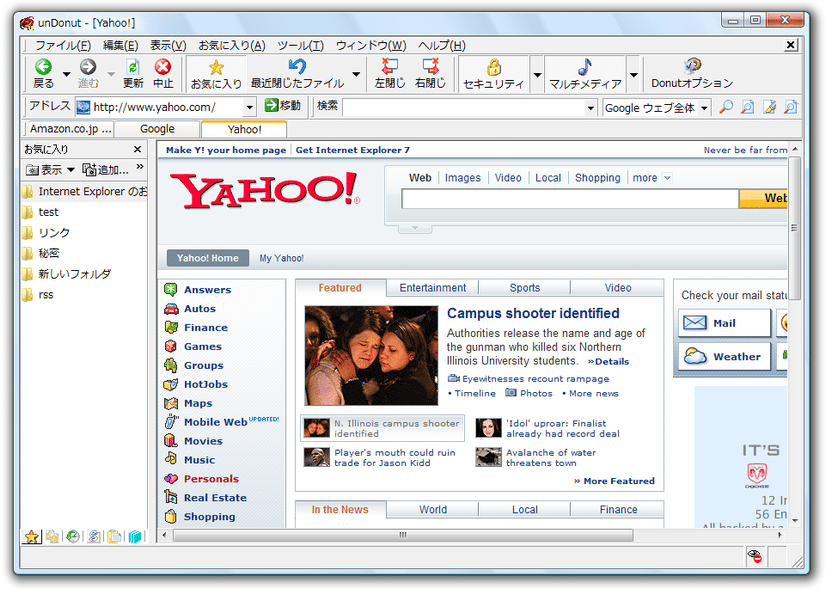Screen dimensions: 826x589
Task: Open the ウィンドウ(W) menu
Action: (371, 45)
